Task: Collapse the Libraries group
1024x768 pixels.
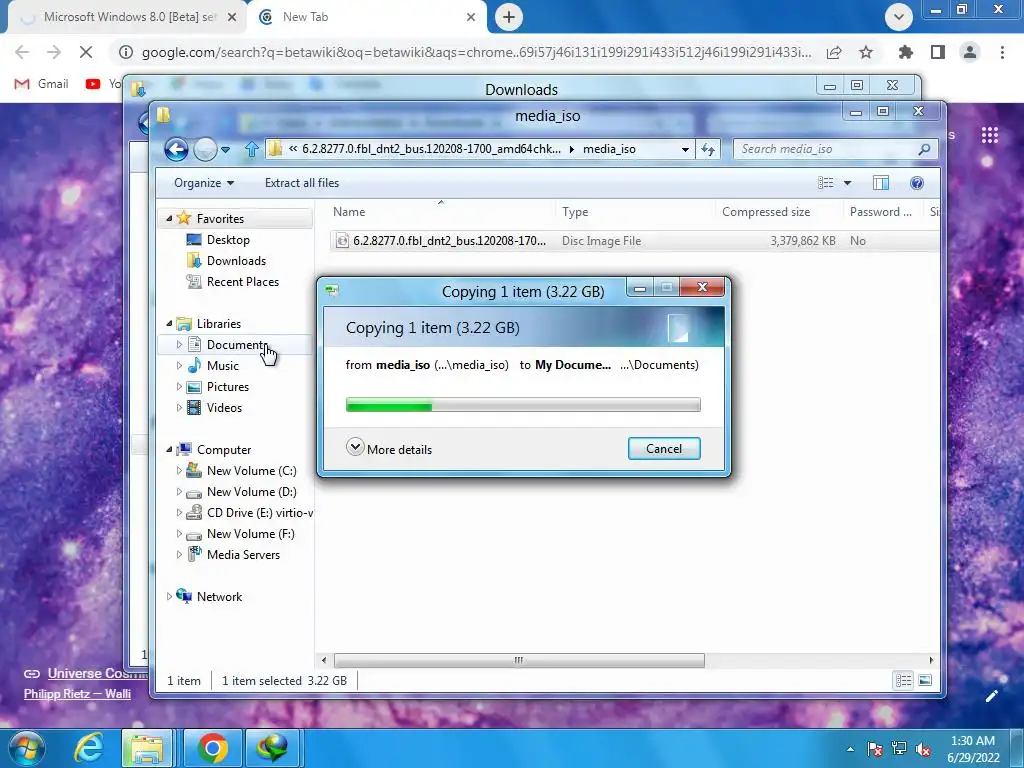Action: click(x=169, y=323)
